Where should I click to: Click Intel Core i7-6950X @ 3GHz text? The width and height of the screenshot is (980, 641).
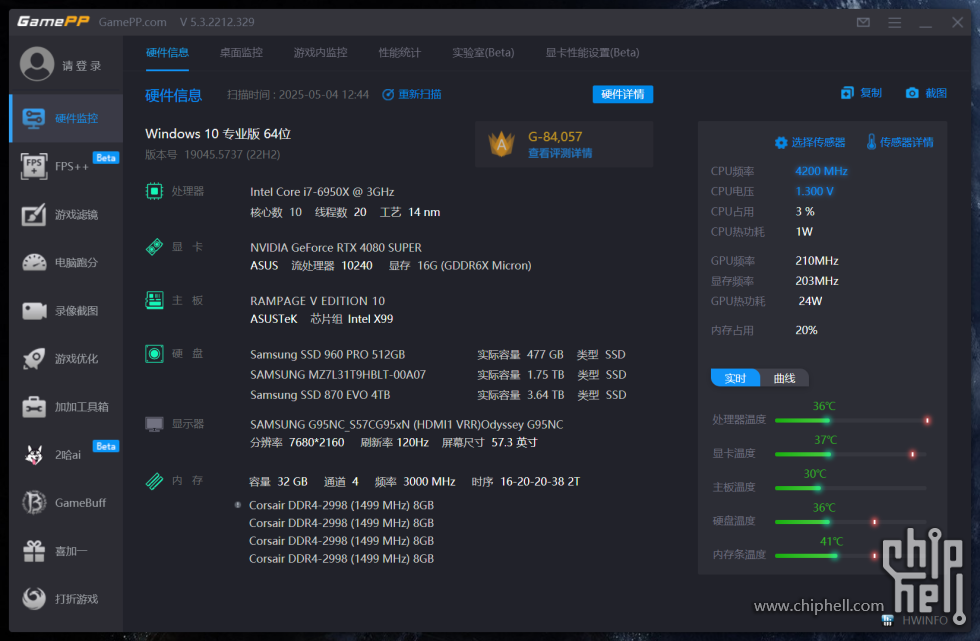click(322, 192)
